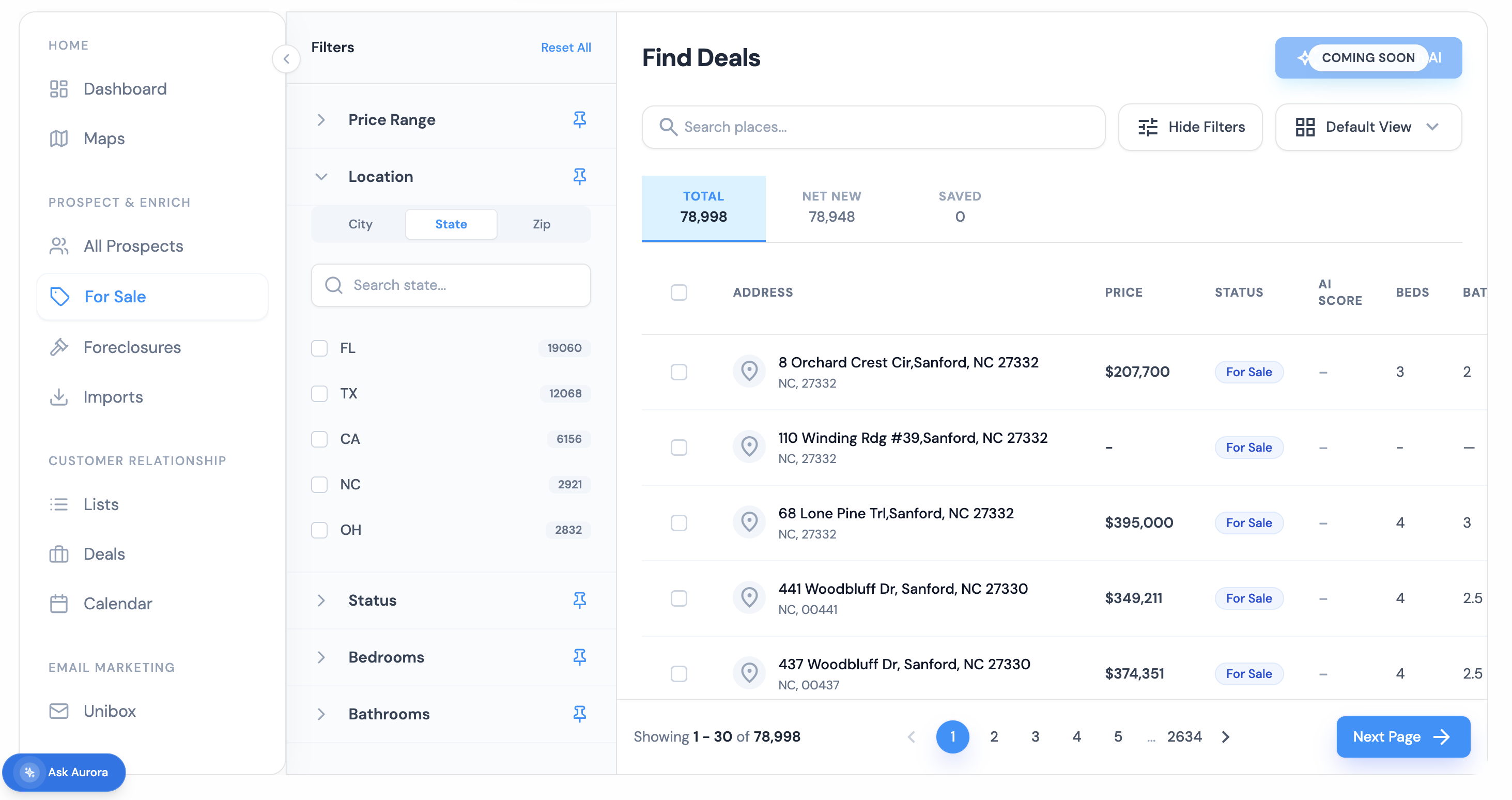Open the Default View dropdown
The height and width of the screenshot is (800, 1512).
[x=1368, y=127]
